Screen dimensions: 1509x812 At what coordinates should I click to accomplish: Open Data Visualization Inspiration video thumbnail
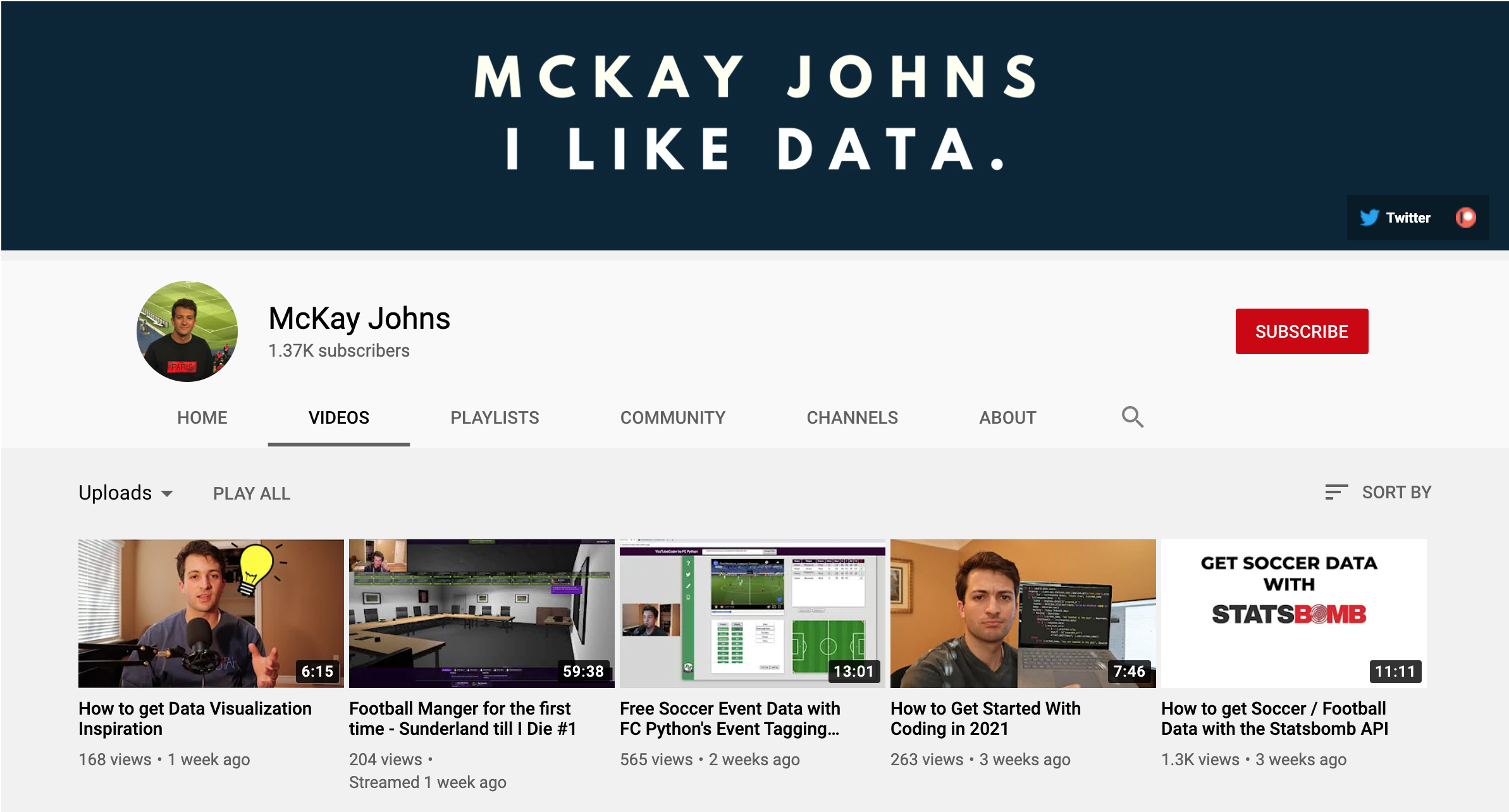[x=211, y=613]
